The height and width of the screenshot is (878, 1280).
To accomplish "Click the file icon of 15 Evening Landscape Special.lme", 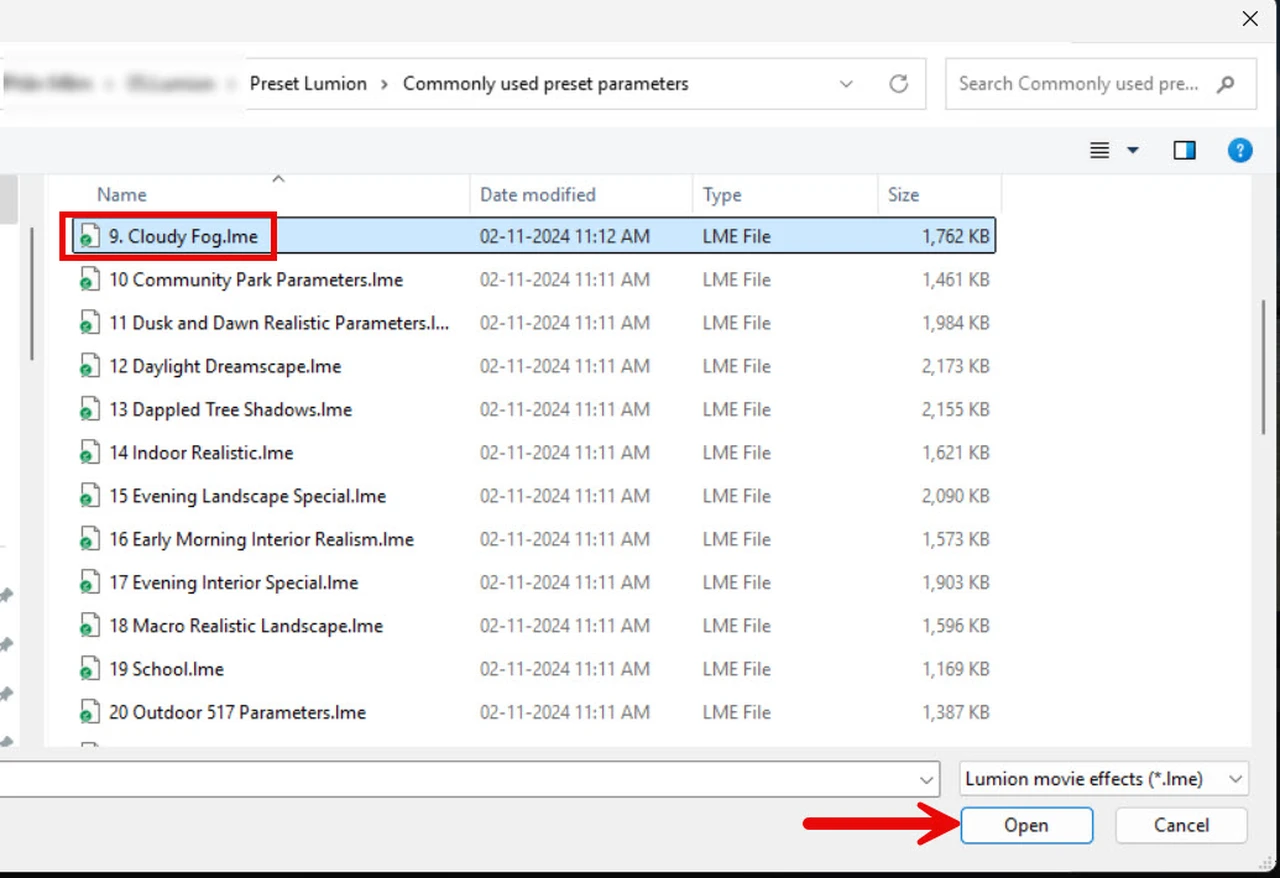I will click(x=89, y=496).
